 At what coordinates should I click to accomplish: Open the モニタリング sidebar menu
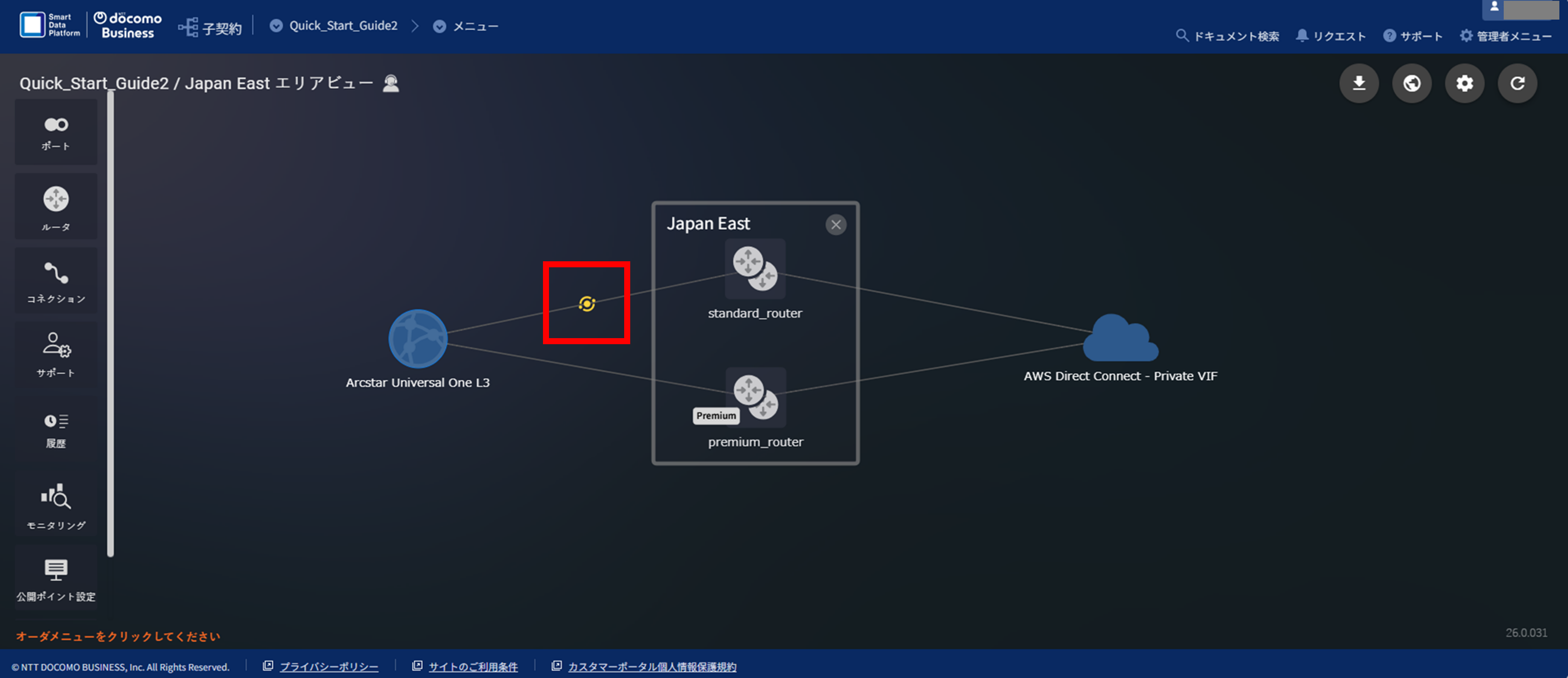[x=56, y=504]
